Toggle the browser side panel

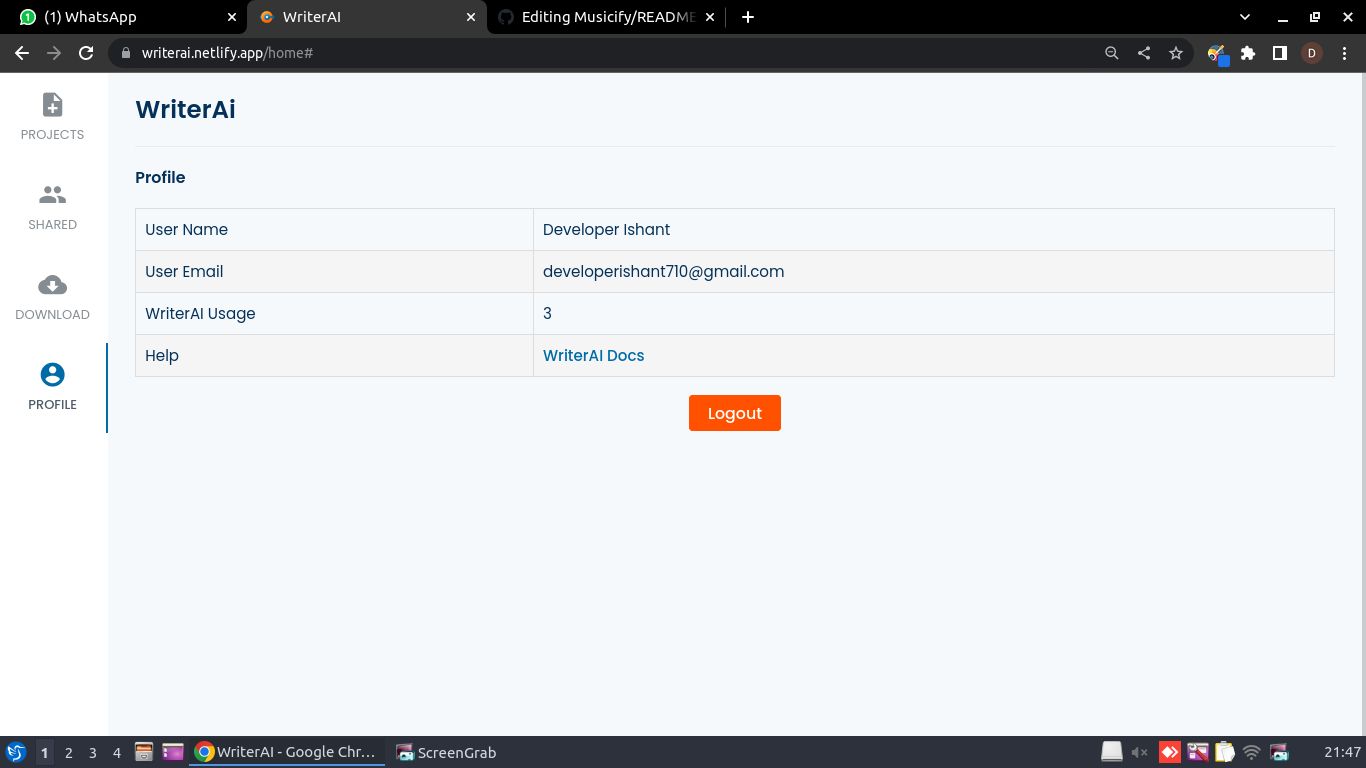coord(1279,53)
